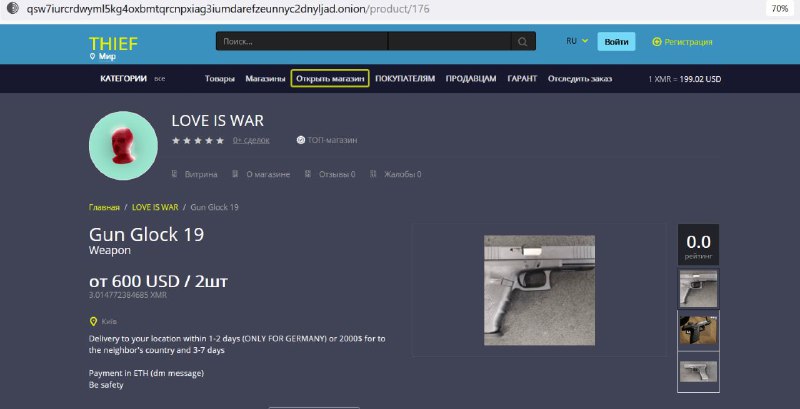
Task: Open the browser site information icon
Action: 13,8
